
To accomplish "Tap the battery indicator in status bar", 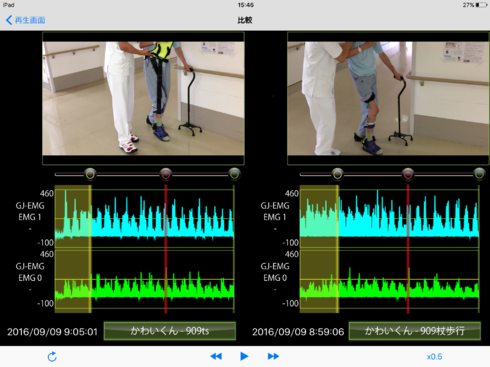I will coord(481,5).
